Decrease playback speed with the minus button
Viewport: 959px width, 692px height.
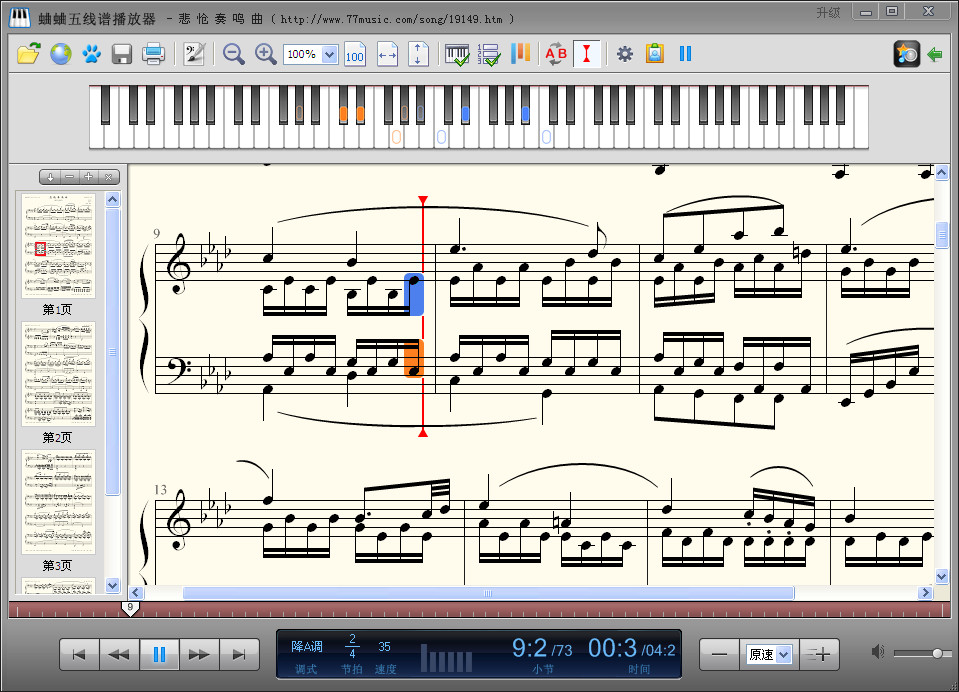click(719, 655)
